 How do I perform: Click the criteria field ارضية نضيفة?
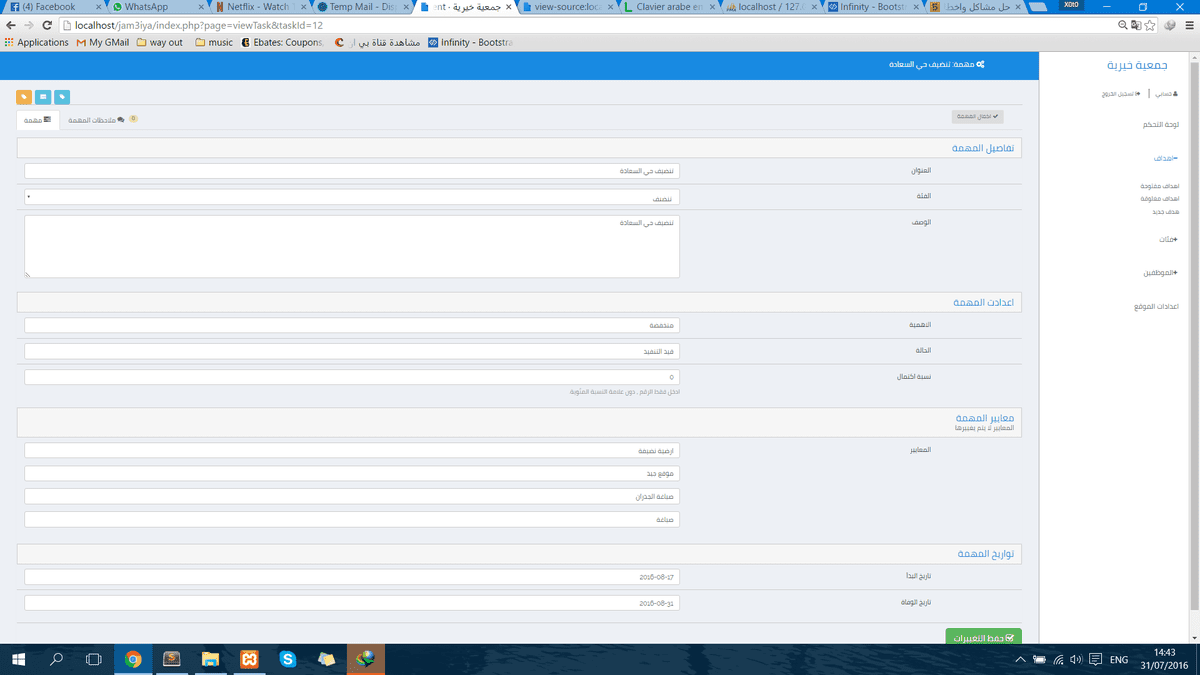[352, 451]
